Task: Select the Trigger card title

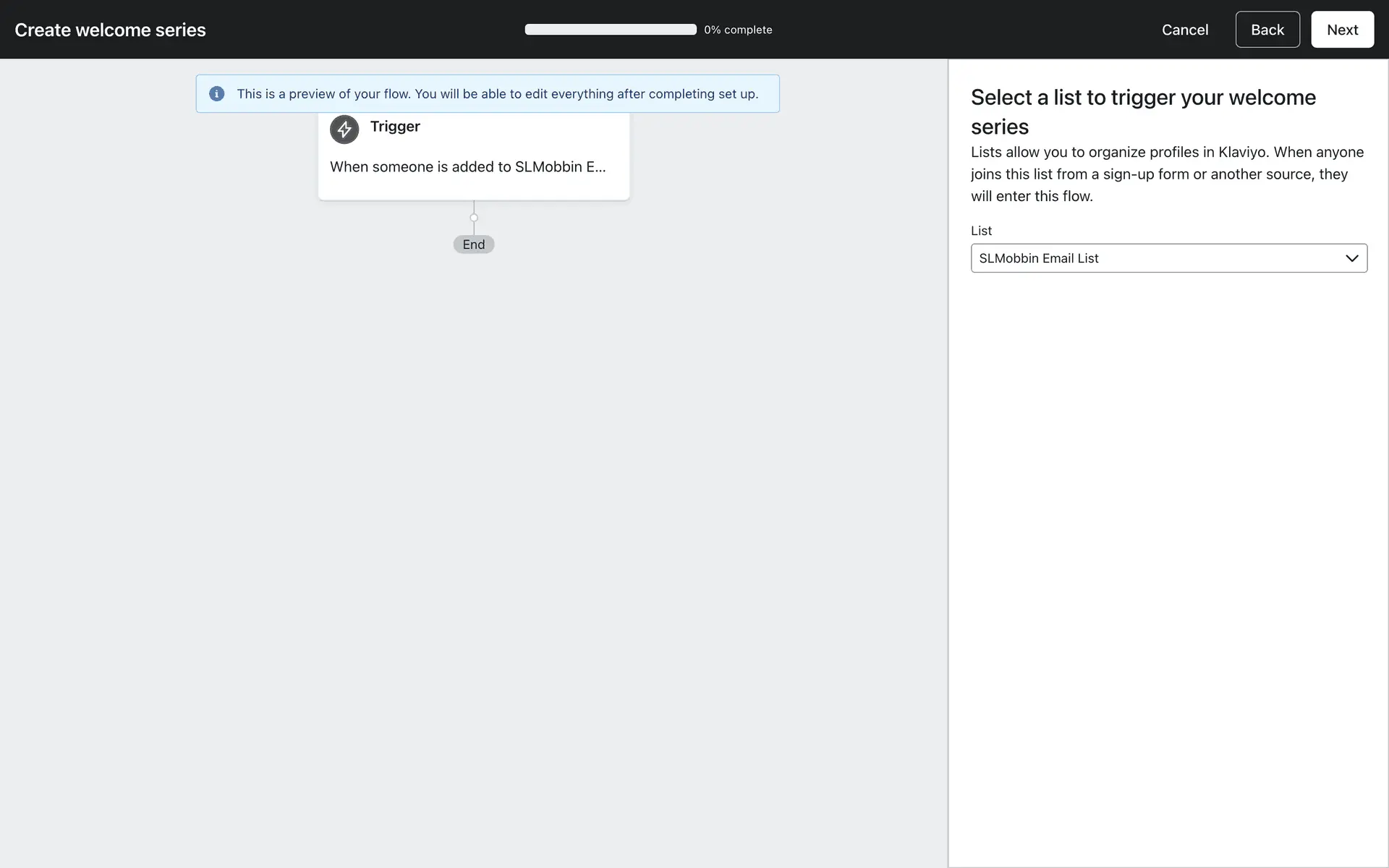Action: click(x=395, y=127)
